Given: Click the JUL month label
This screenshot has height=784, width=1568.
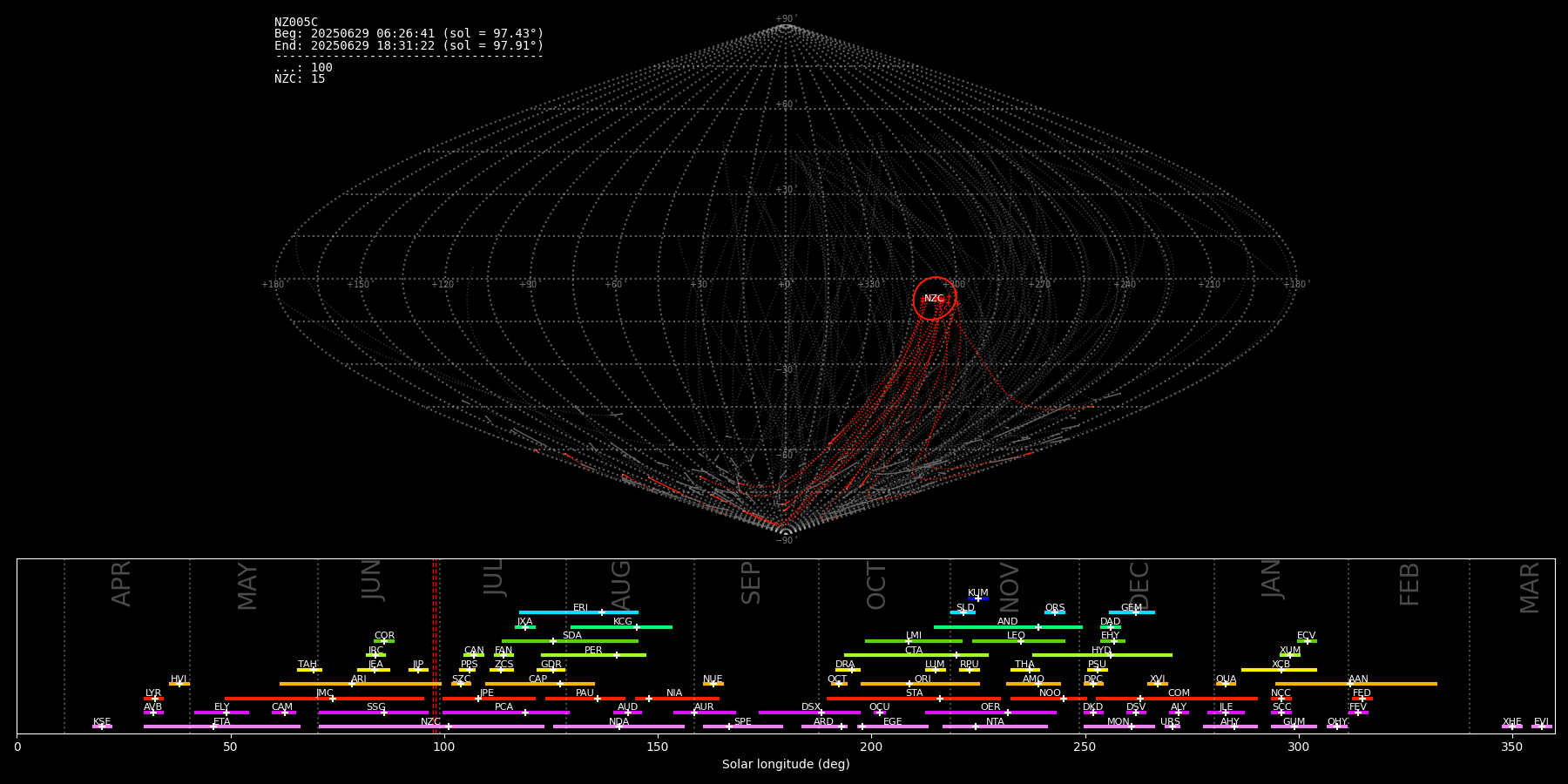Looking at the screenshot, I should click(x=494, y=578).
